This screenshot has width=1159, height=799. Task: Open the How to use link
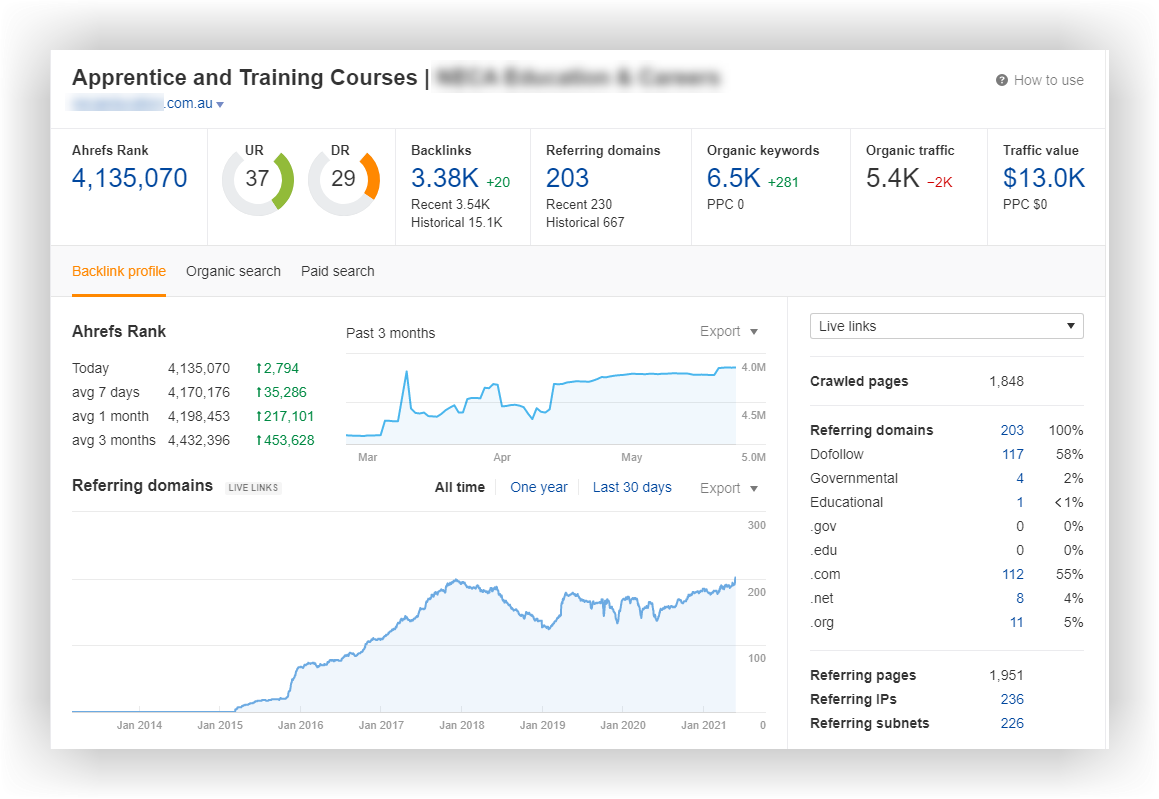coord(1048,81)
